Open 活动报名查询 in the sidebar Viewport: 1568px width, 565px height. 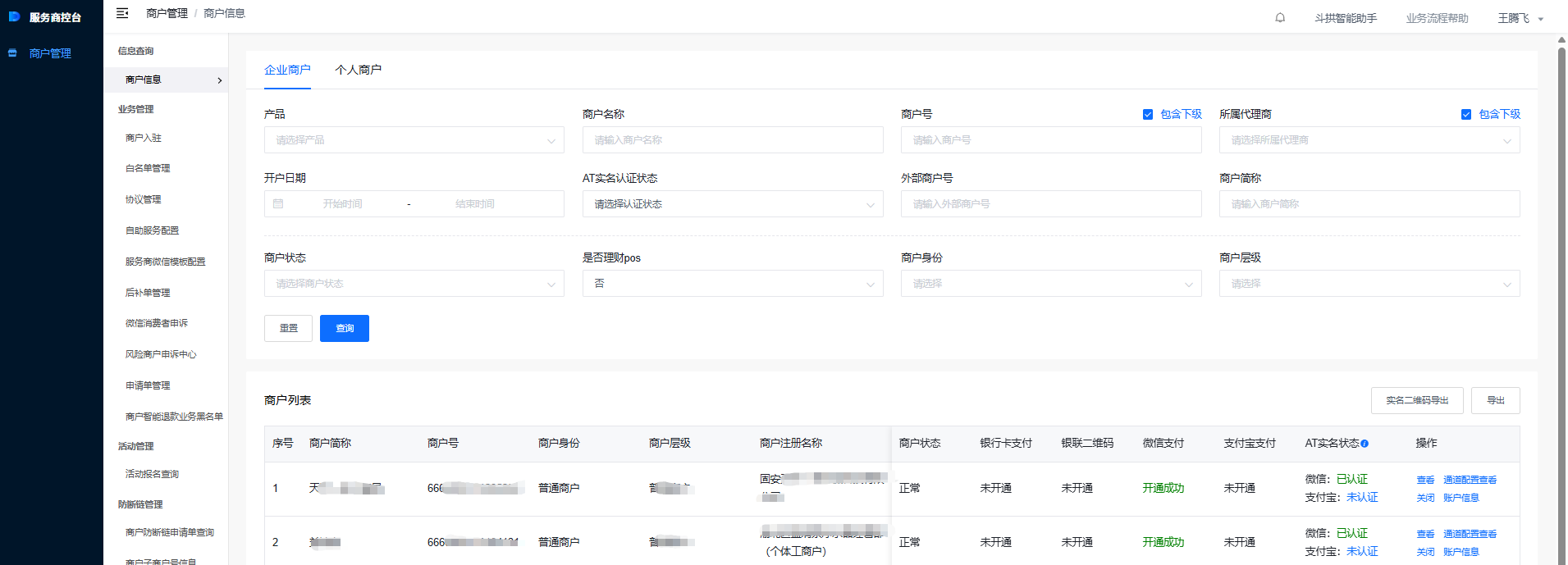click(x=152, y=474)
